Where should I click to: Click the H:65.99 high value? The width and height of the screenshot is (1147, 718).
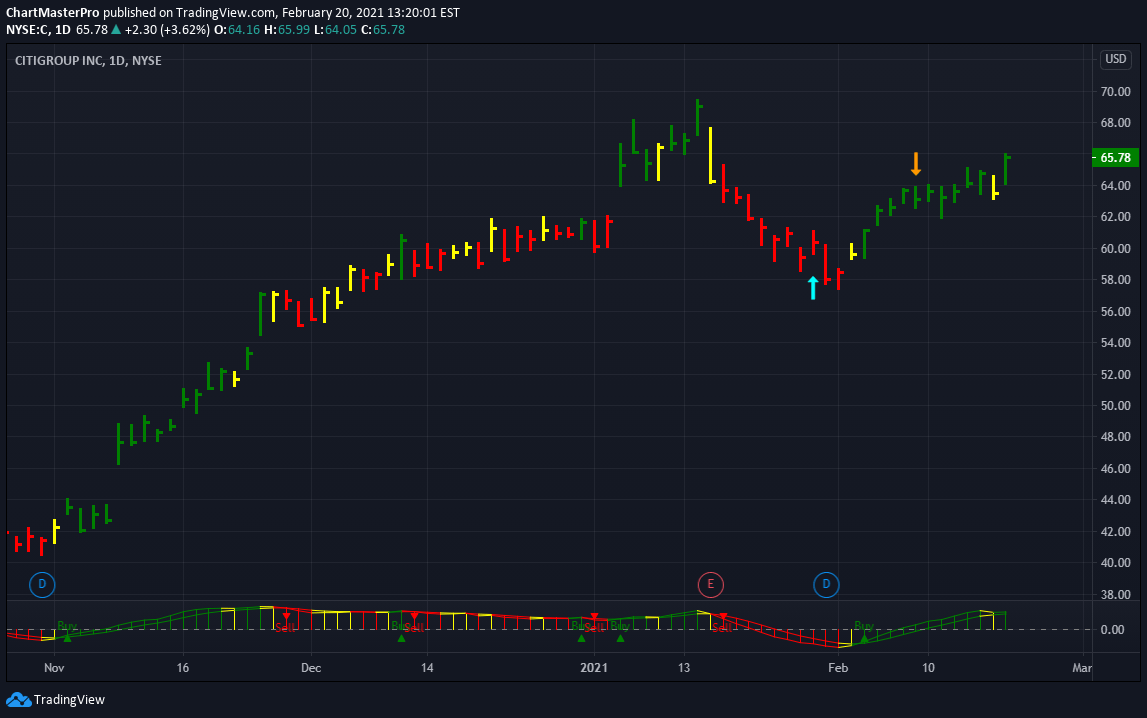[287, 30]
